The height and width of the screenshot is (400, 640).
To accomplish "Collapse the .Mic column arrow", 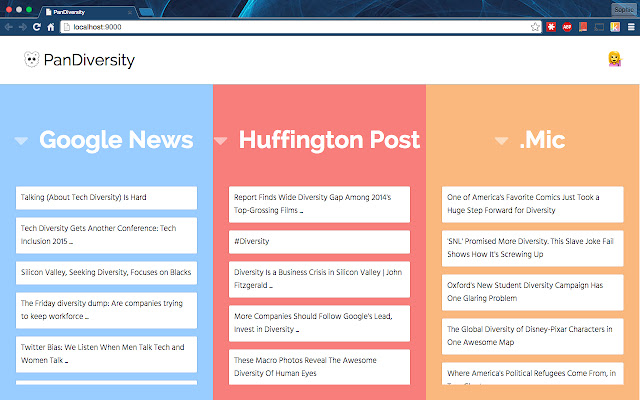I will pos(501,141).
